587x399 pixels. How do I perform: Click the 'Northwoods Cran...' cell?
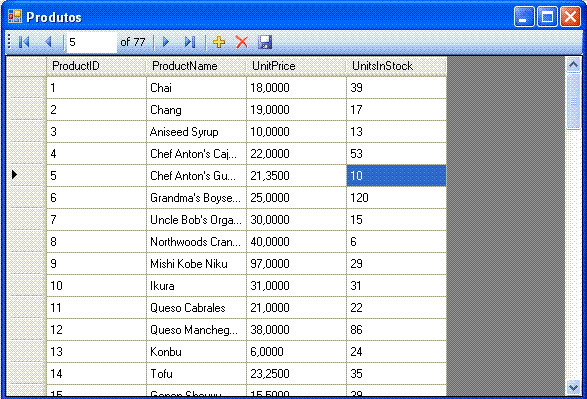pos(196,242)
